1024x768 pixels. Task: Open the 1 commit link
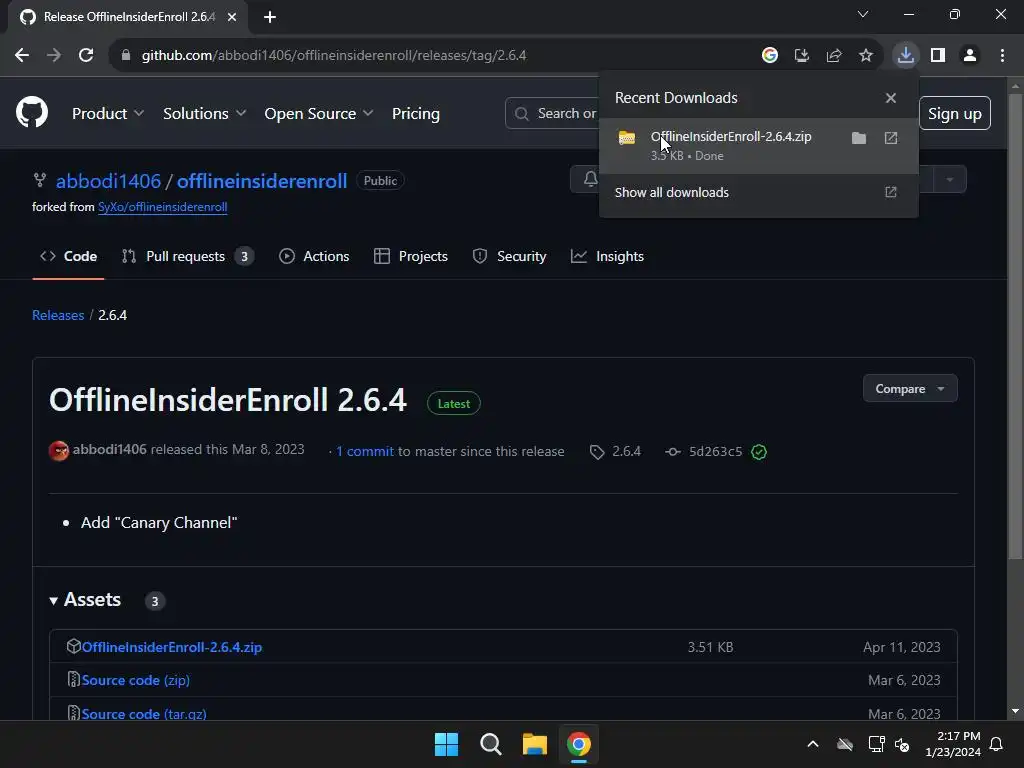[365, 452]
